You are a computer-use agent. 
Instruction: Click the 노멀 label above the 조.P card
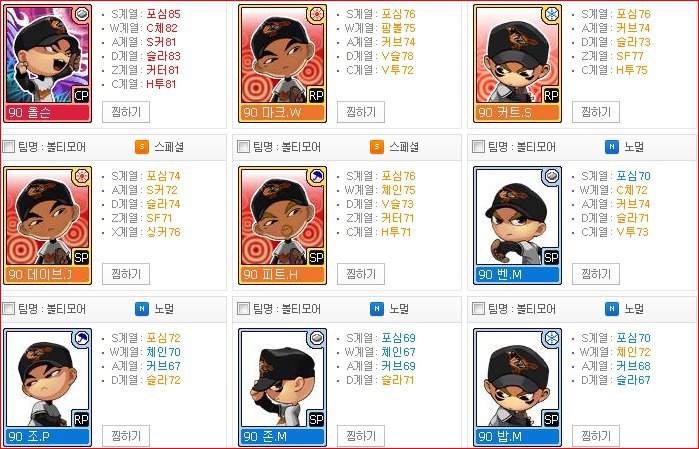(164, 309)
